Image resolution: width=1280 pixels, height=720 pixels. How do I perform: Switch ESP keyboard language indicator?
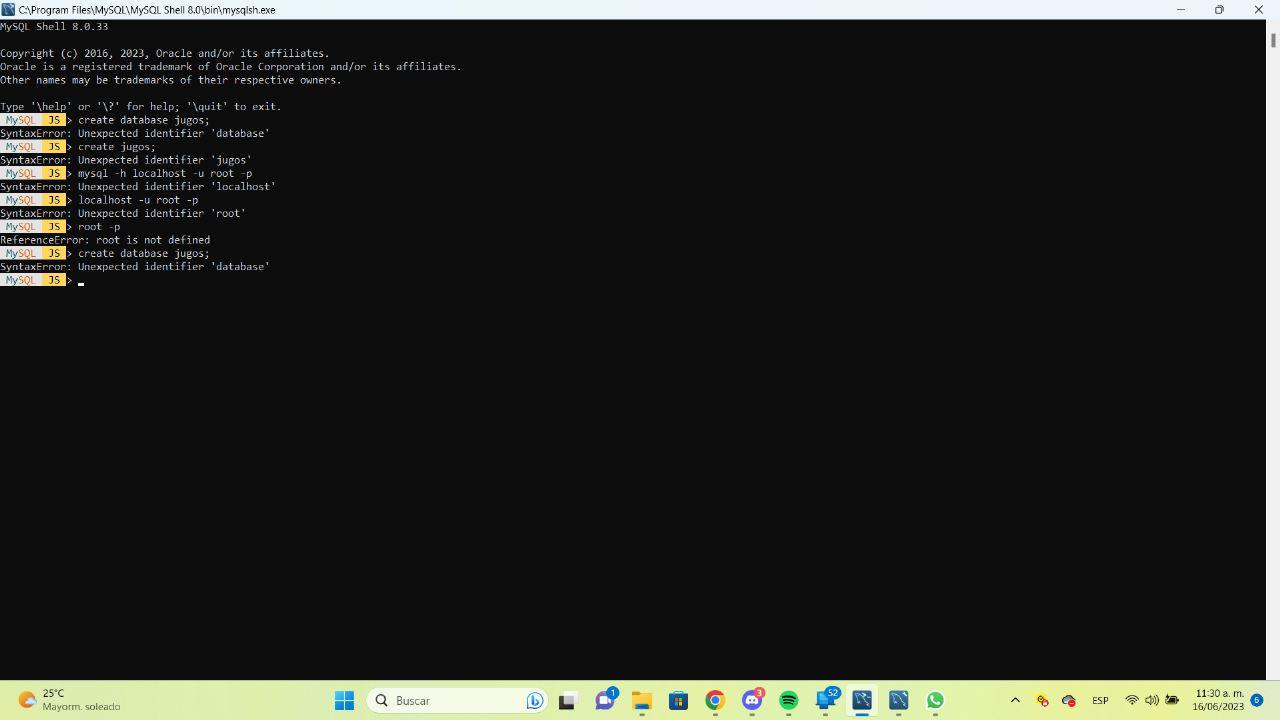pyautogui.click(x=1100, y=700)
